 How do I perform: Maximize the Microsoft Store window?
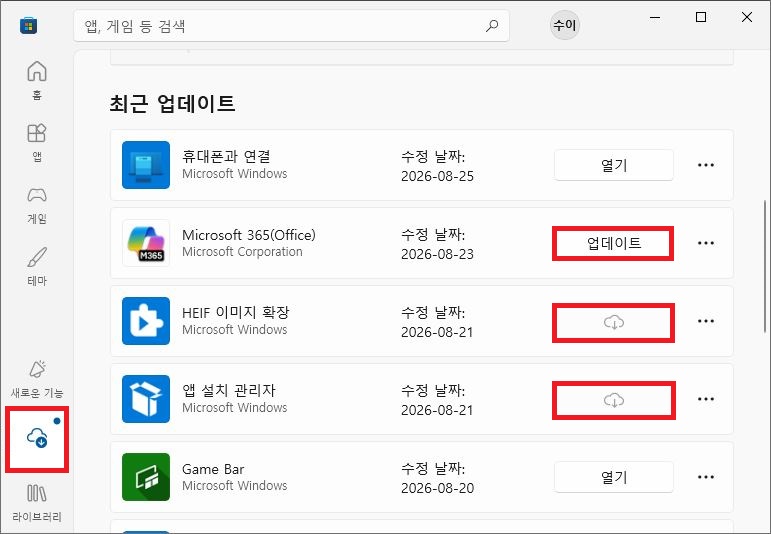click(701, 17)
